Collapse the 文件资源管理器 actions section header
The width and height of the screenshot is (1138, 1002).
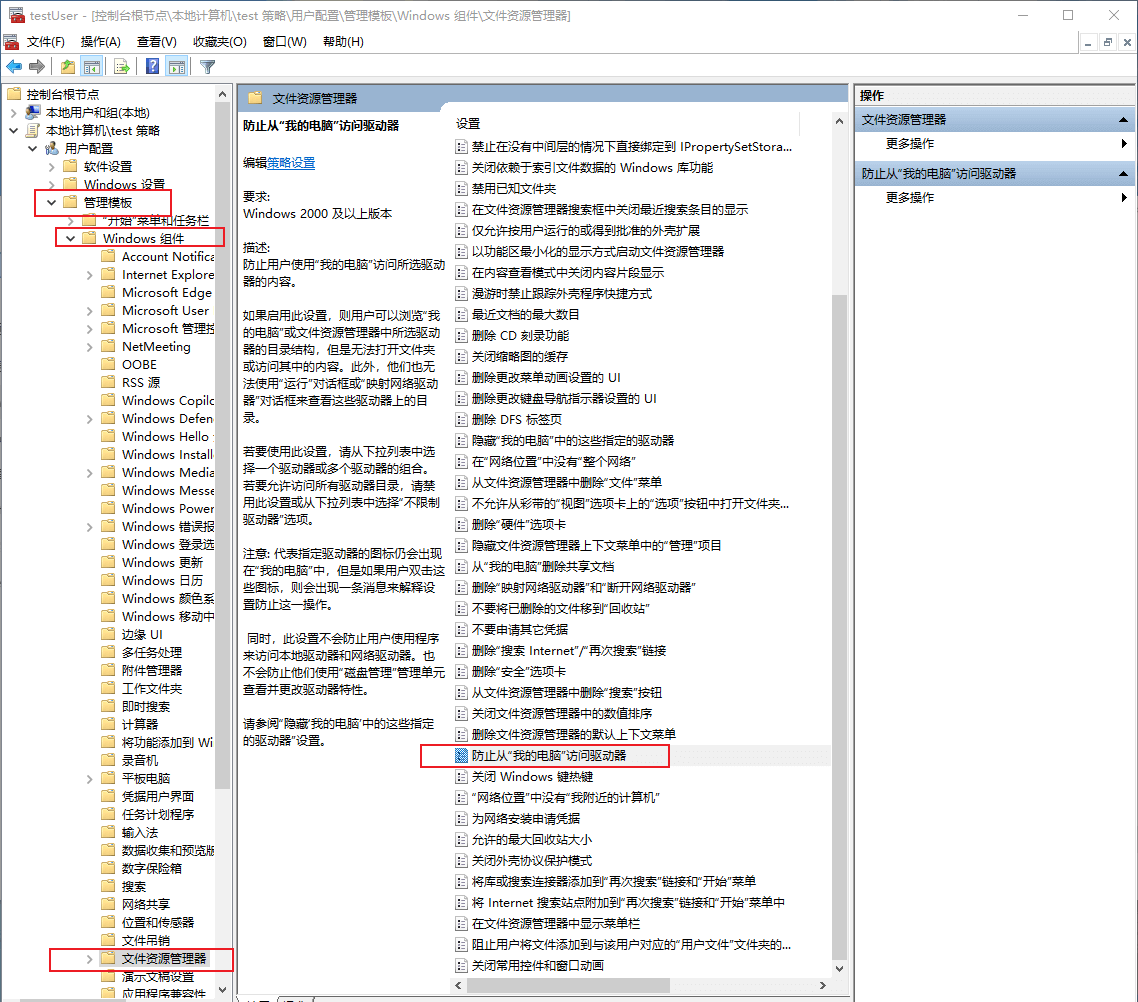coord(1126,120)
